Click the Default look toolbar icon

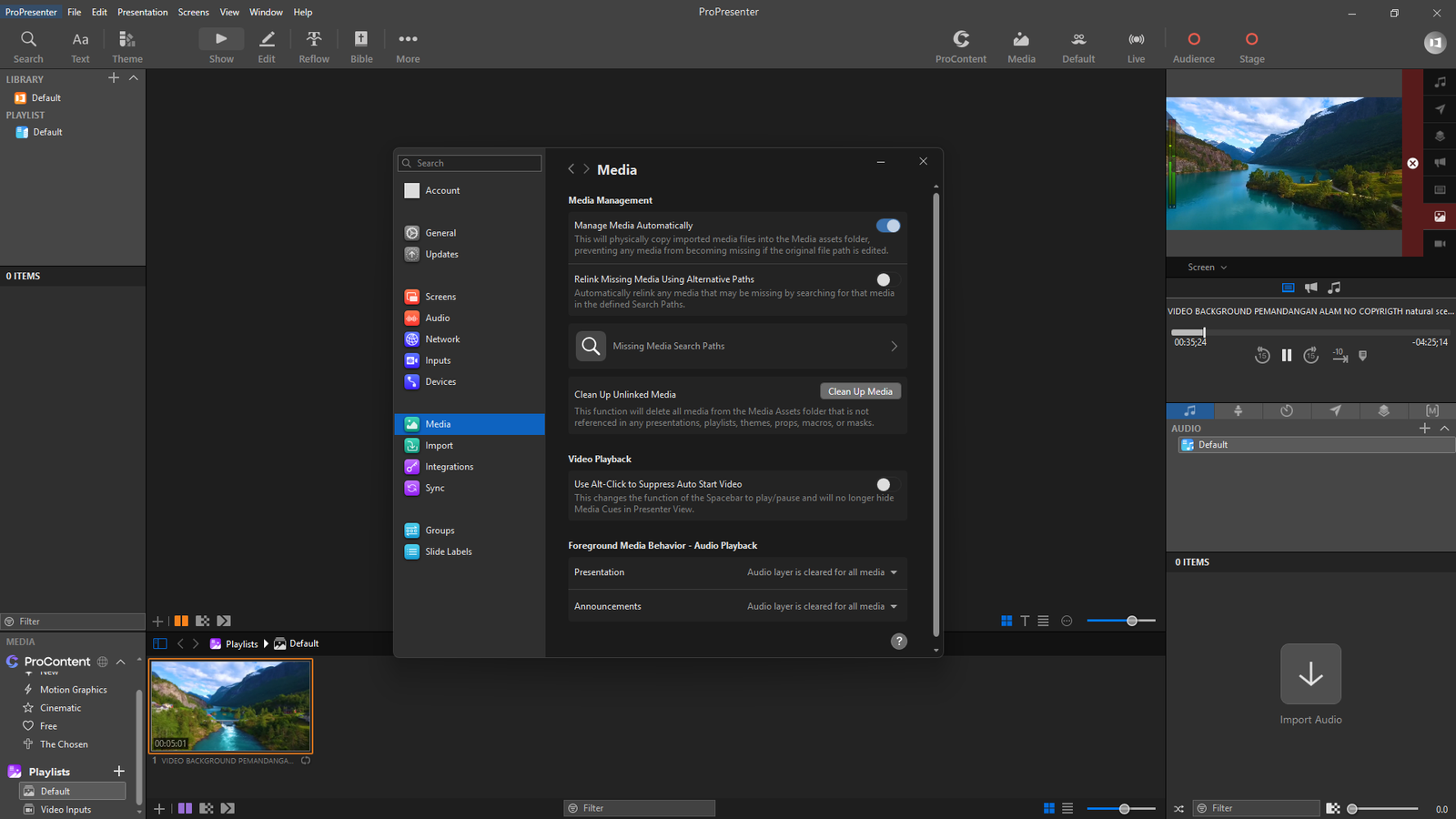tap(1078, 46)
